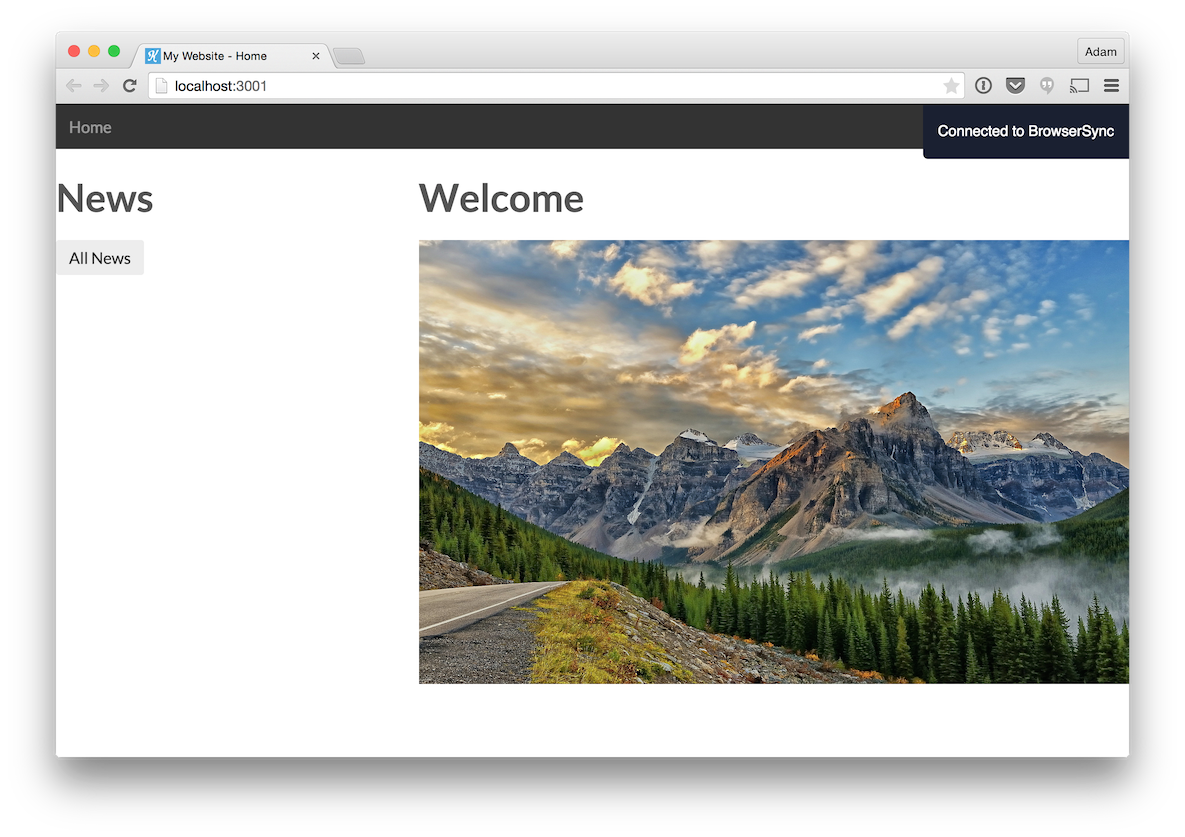Click the Connected to BrowserSync notification
The width and height of the screenshot is (1185, 837).
click(1025, 131)
